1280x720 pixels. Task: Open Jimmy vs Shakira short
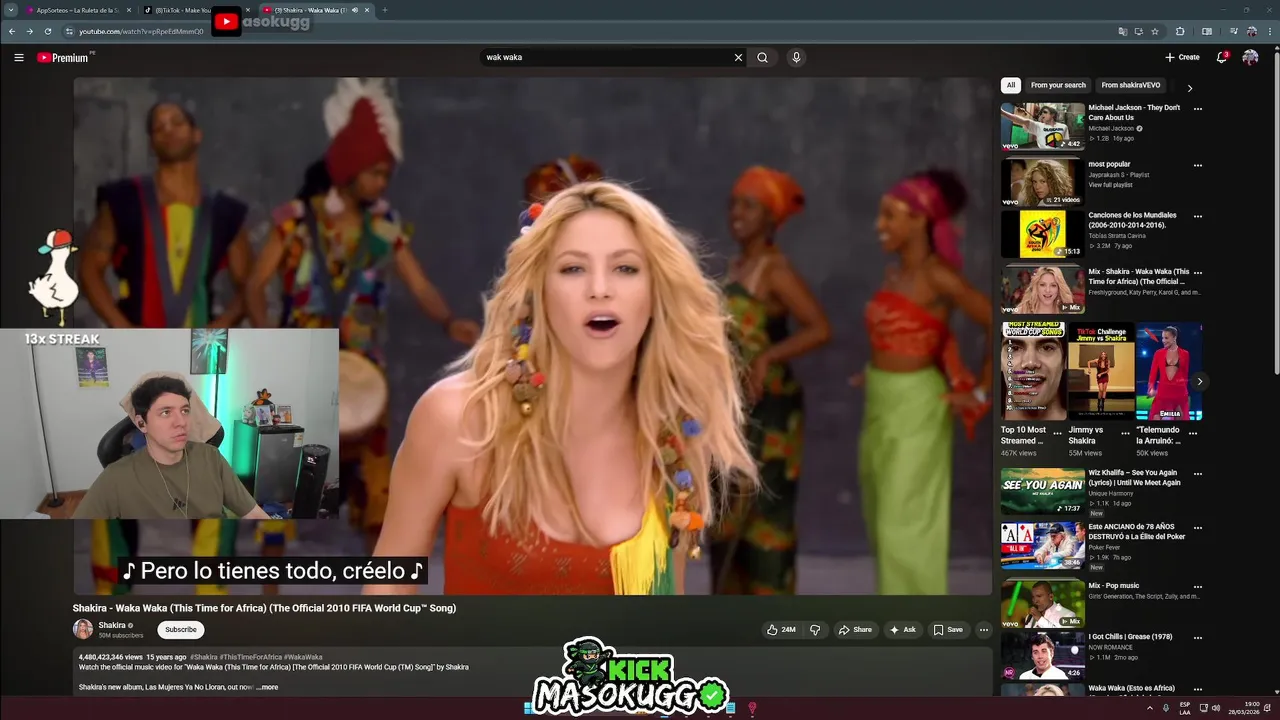(x=1101, y=372)
